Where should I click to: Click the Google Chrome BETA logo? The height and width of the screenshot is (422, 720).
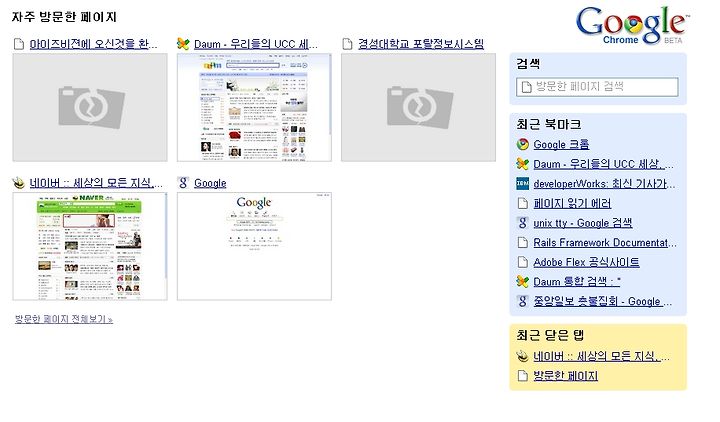633,25
